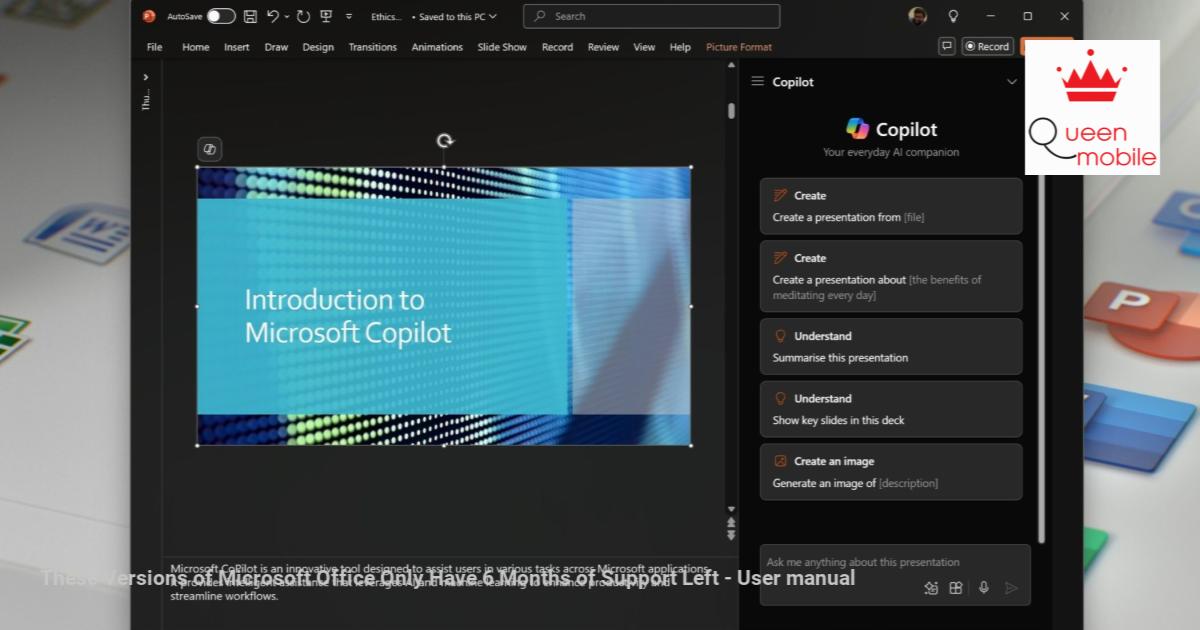Click the microphone icon in Copilot box
1200x630 pixels.
pos(983,588)
